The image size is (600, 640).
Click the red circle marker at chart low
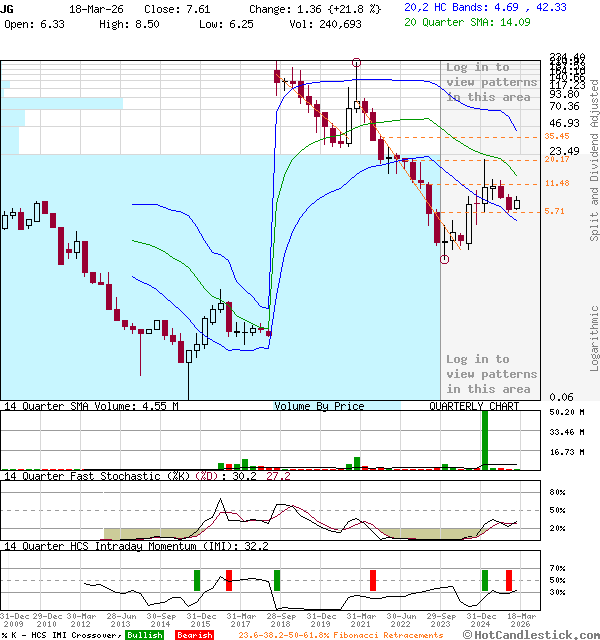tap(444, 259)
